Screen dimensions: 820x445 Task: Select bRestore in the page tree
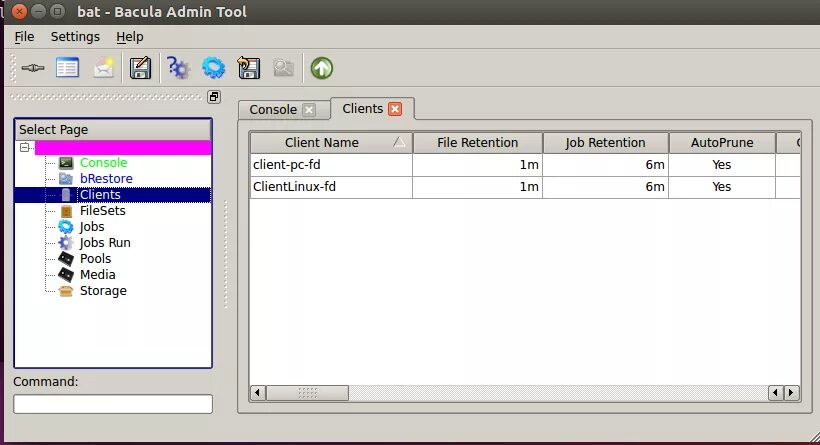106,179
